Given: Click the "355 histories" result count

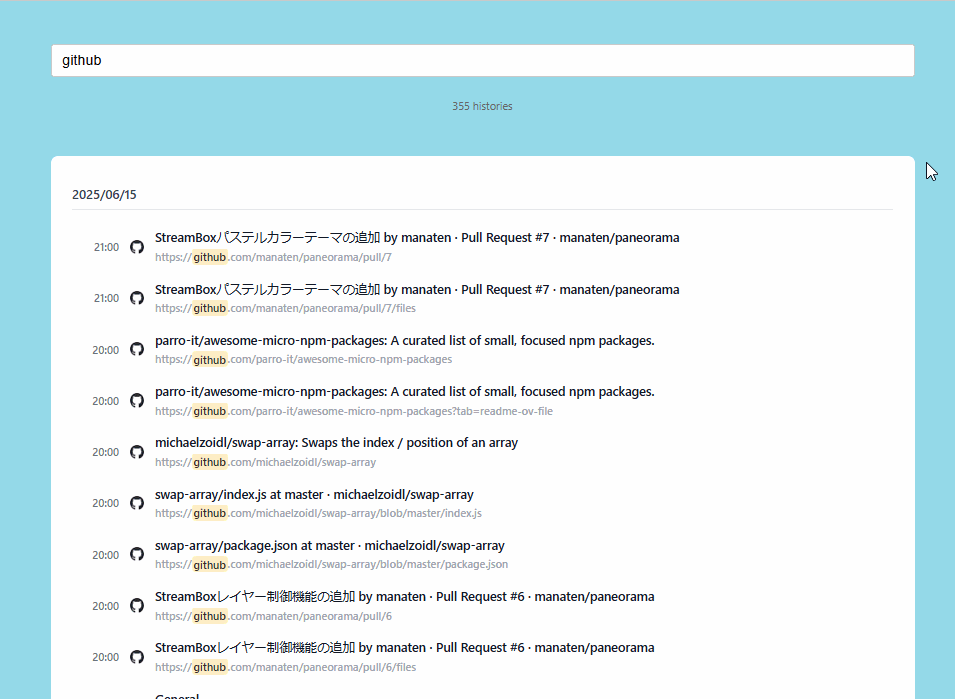Looking at the screenshot, I should coord(482,106).
